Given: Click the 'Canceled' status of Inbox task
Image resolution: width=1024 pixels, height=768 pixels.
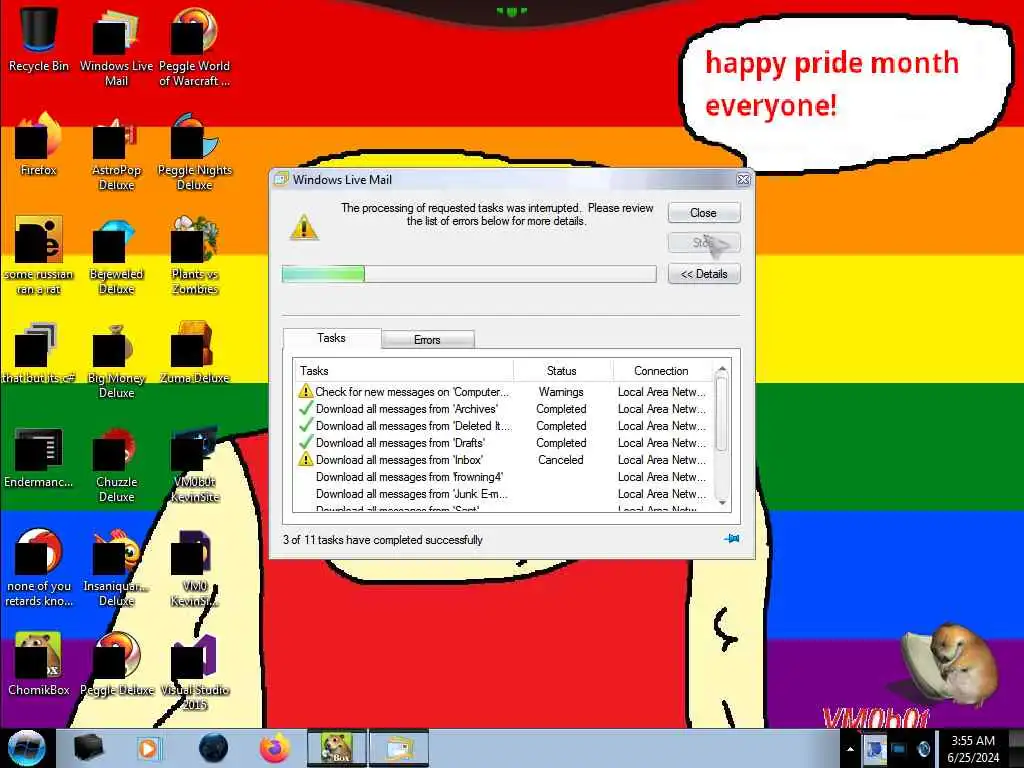Looking at the screenshot, I should (561, 460).
